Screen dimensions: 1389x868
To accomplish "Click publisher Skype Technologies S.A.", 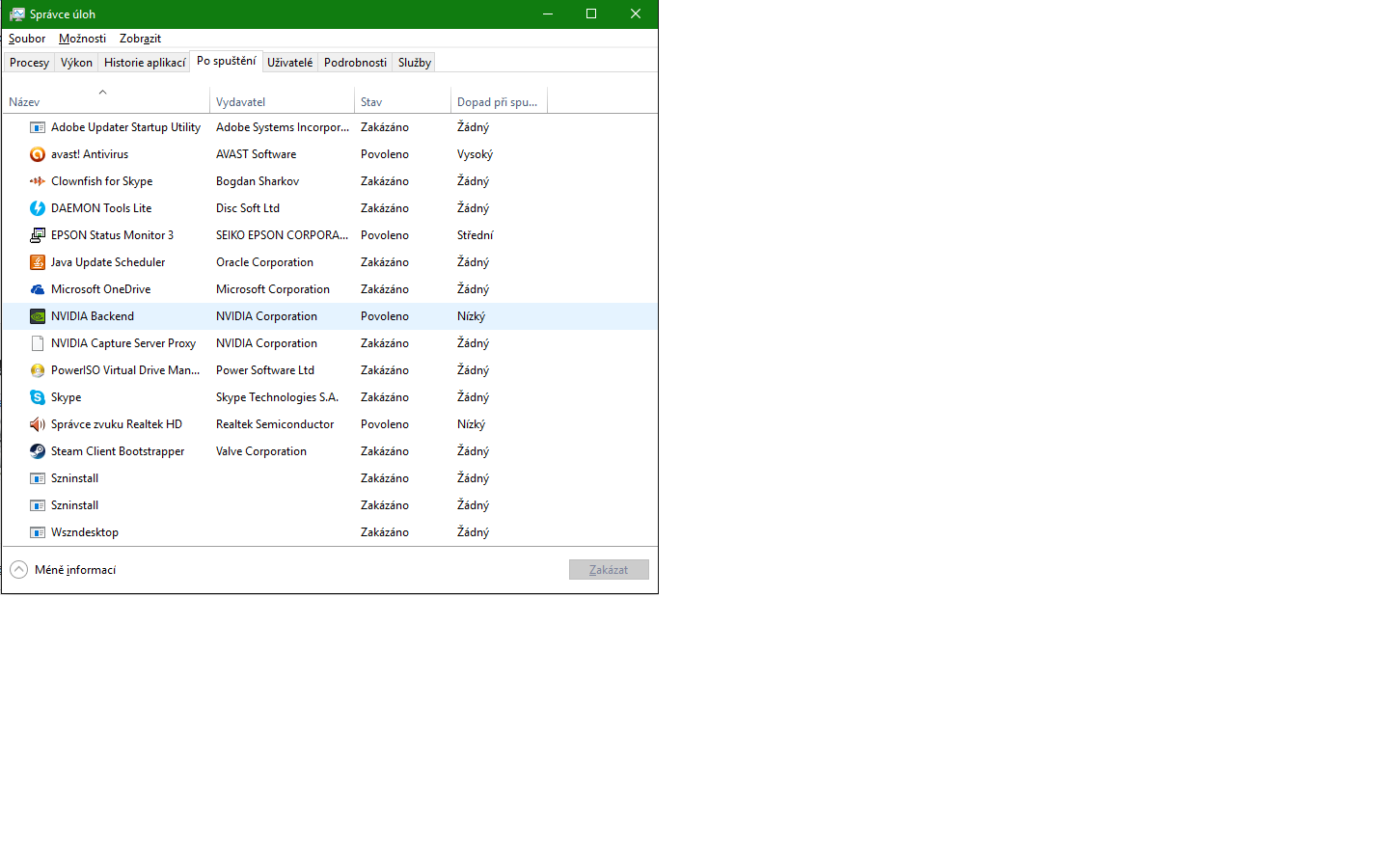I will click(277, 397).
